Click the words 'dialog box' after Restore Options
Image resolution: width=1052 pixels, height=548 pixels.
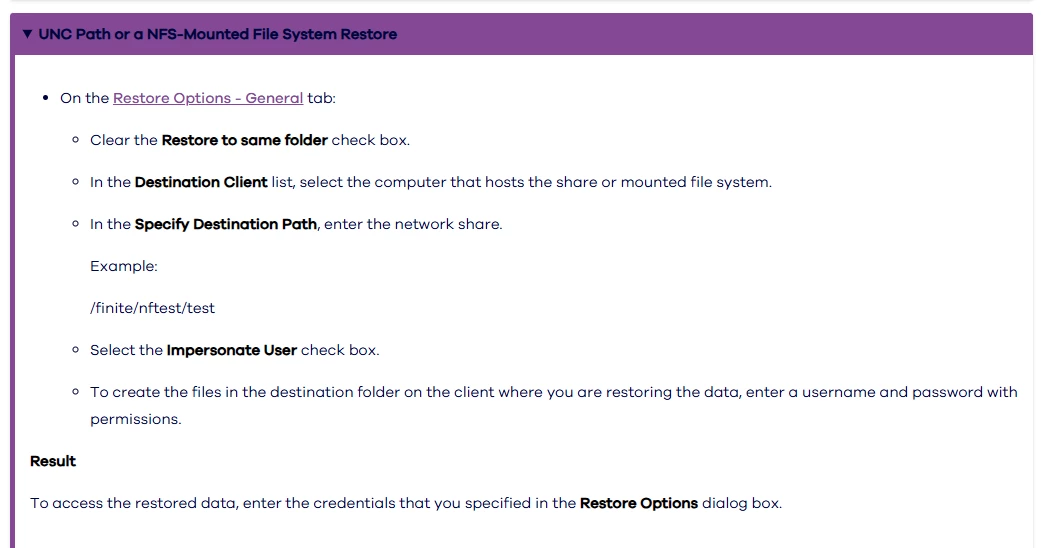click(x=740, y=503)
